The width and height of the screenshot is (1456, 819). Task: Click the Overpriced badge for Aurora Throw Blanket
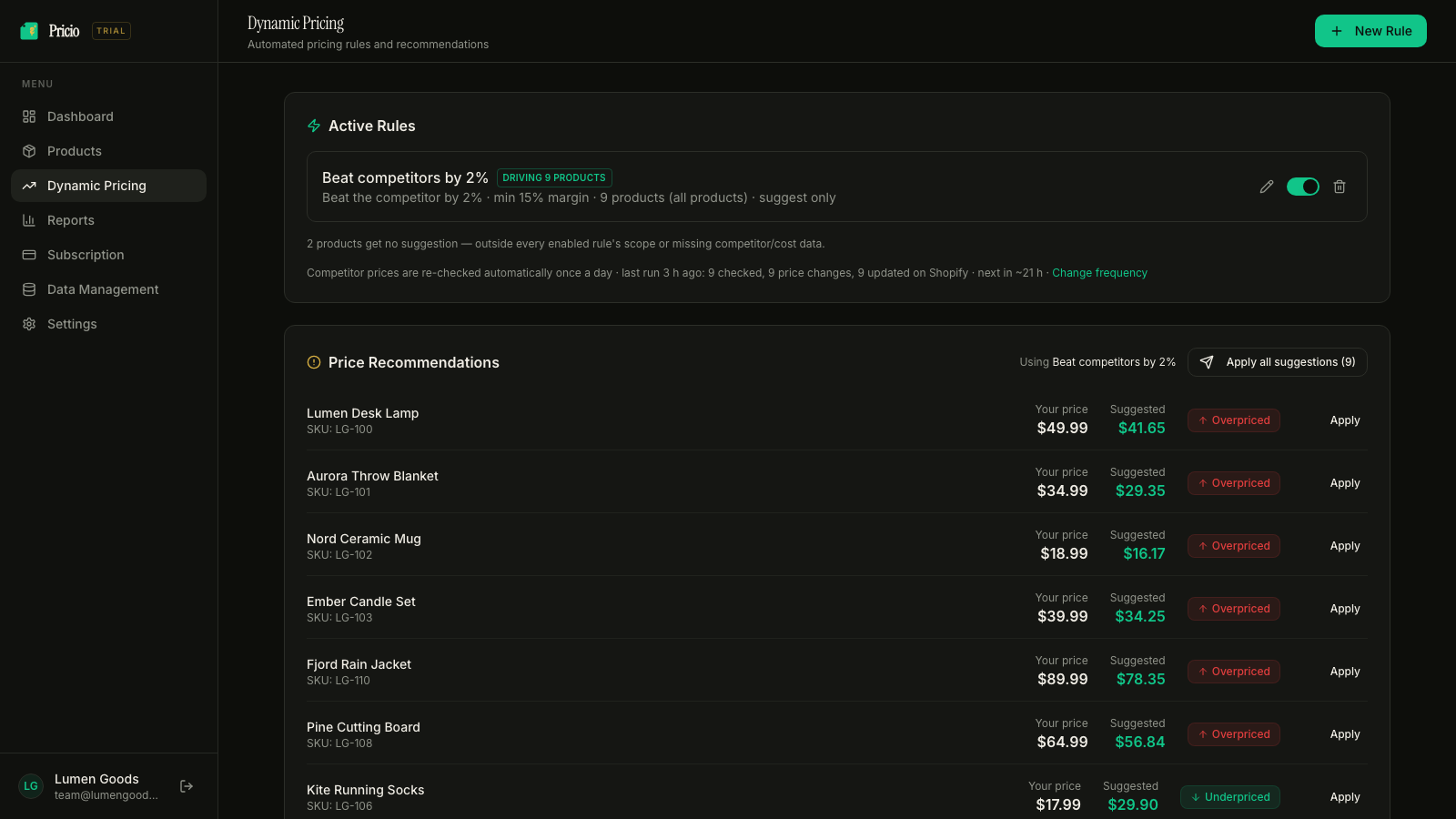coord(1234,483)
